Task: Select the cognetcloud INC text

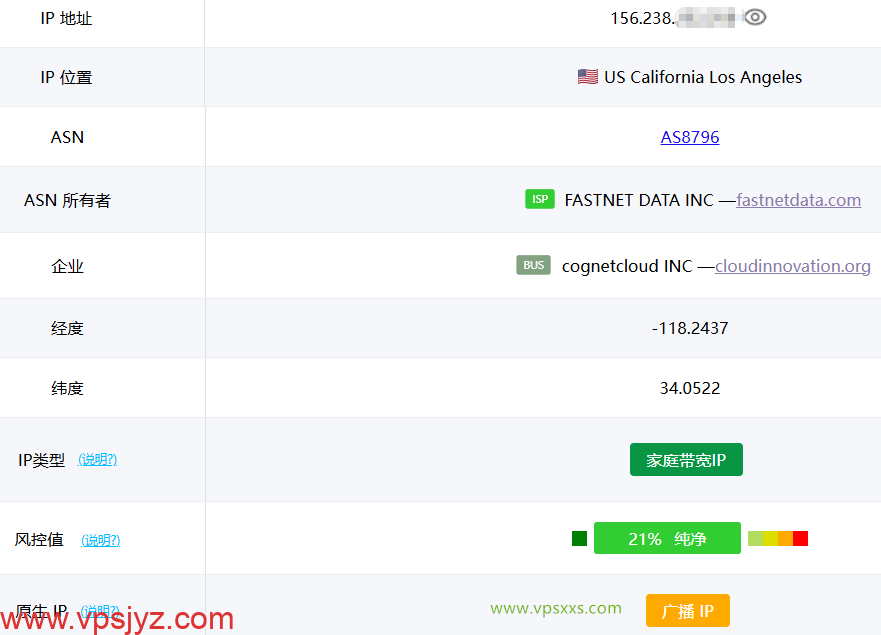Action: (627, 266)
